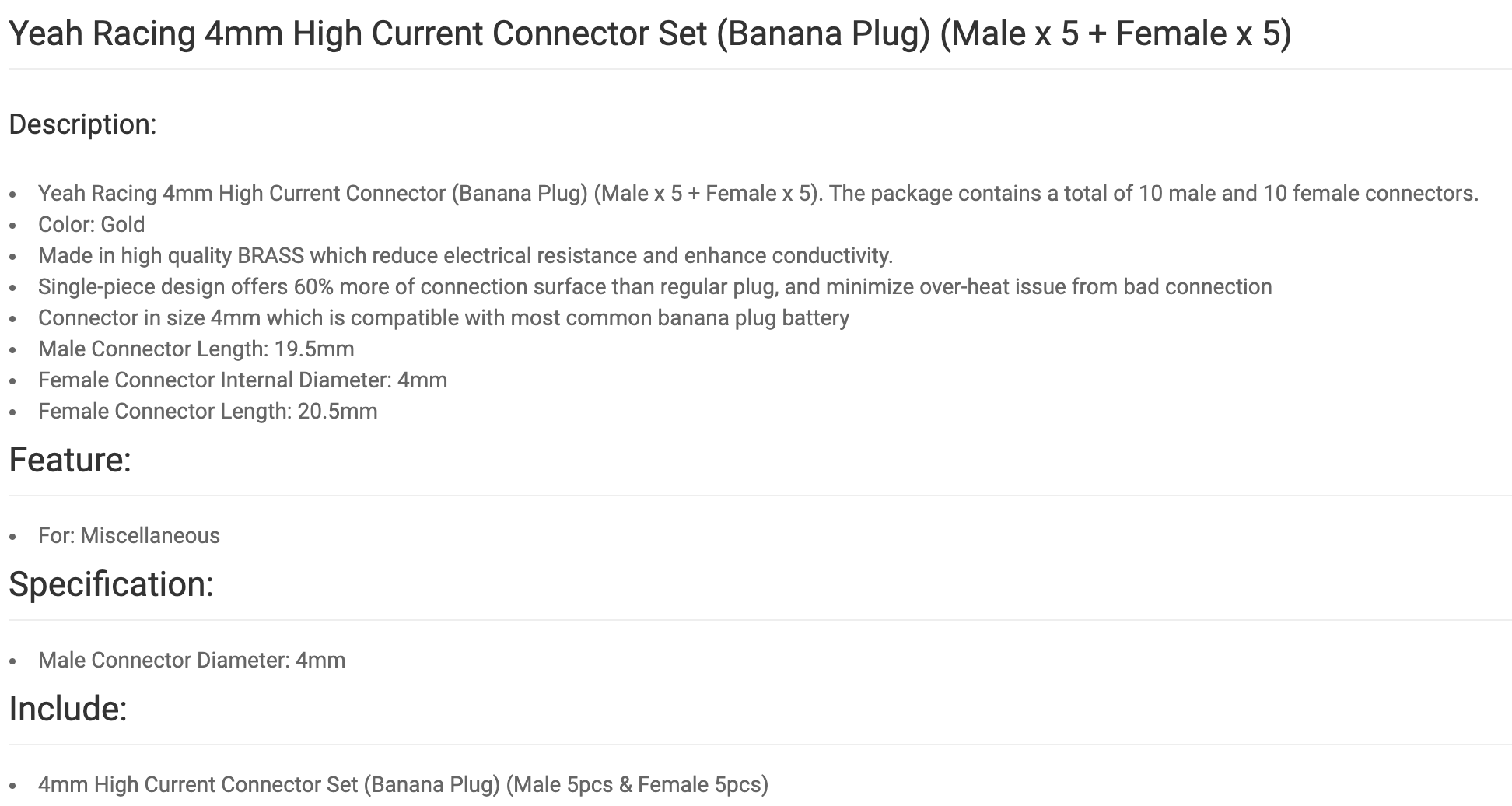Click the "For: Miscellaneous" list item
This screenshot has height=806, width=1512.
pos(129,535)
